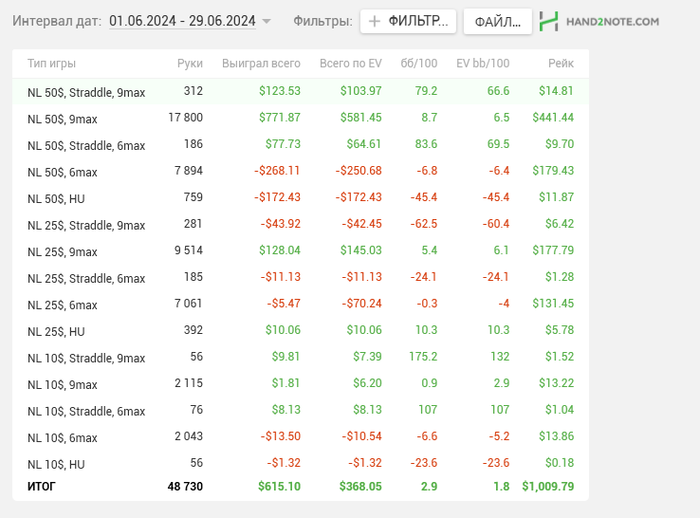
Task: Click the ИТОГ total row label
Action: (42, 486)
